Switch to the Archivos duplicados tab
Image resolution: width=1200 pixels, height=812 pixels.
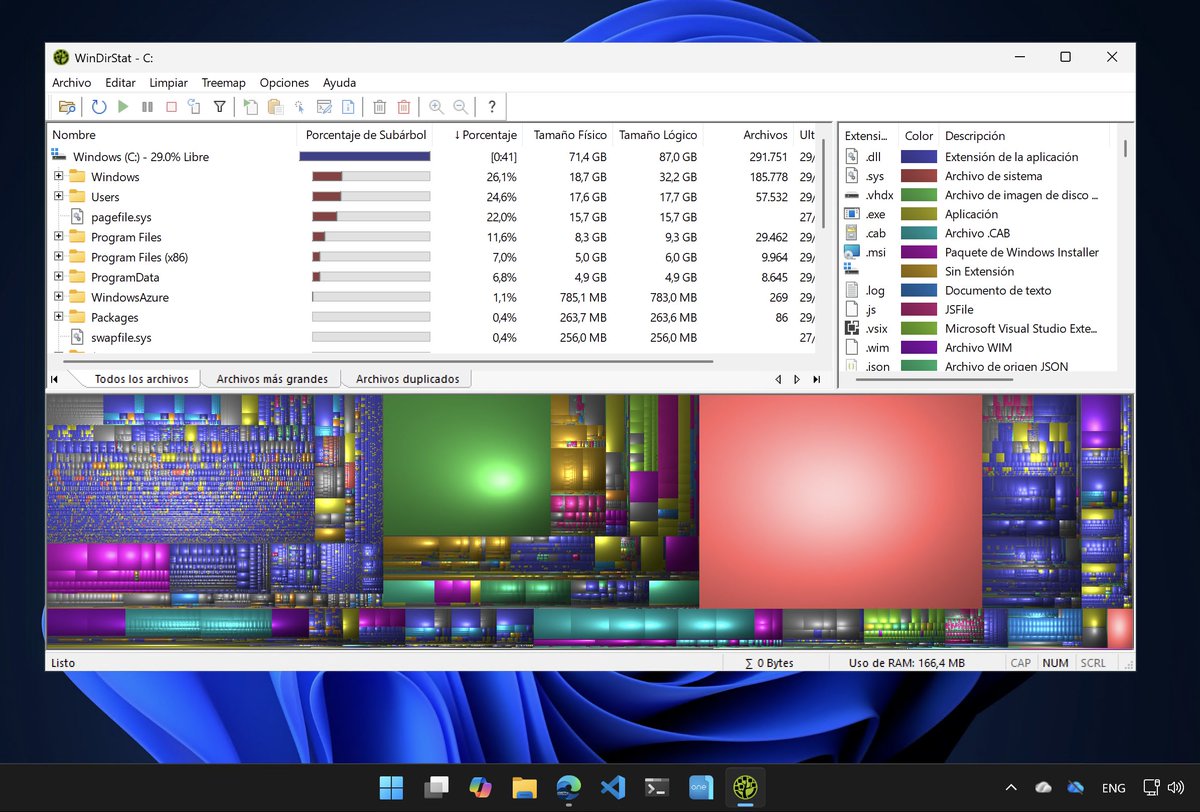tap(408, 379)
